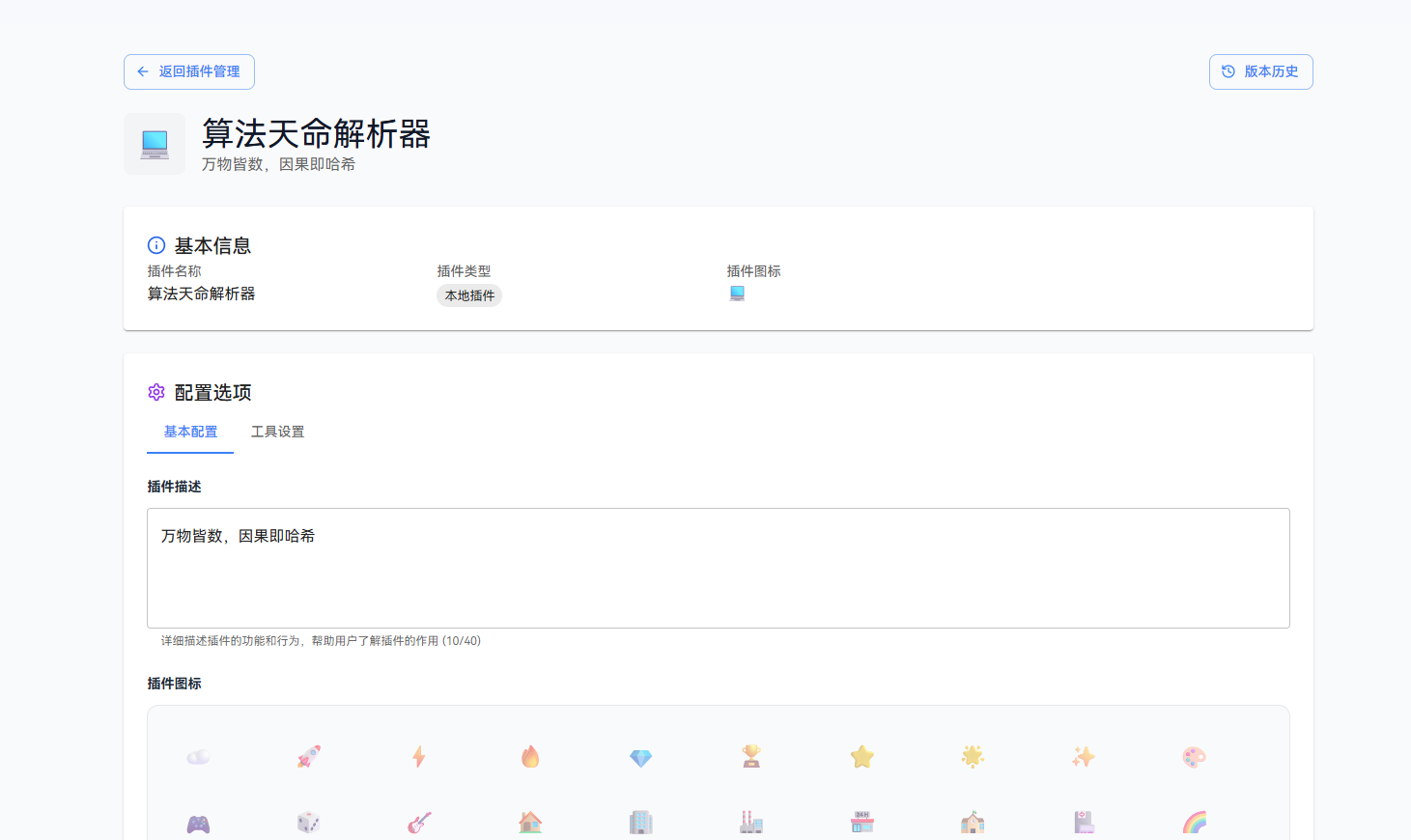This screenshot has height=840, width=1411.
Task: Click the 插件描述 section label
Action: (x=174, y=487)
